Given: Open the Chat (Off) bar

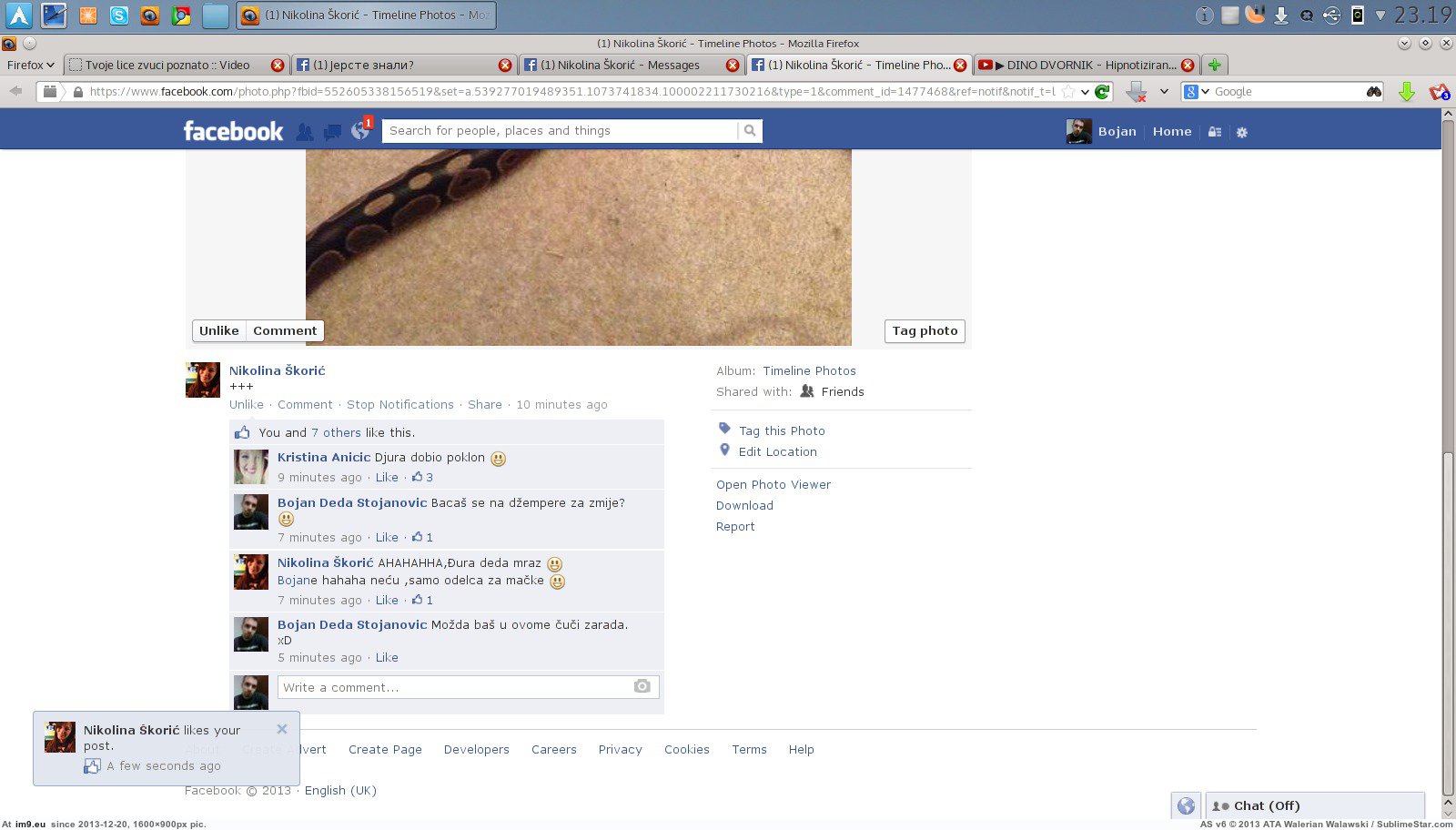Looking at the screenshot, I should [x=1315, y=805].
